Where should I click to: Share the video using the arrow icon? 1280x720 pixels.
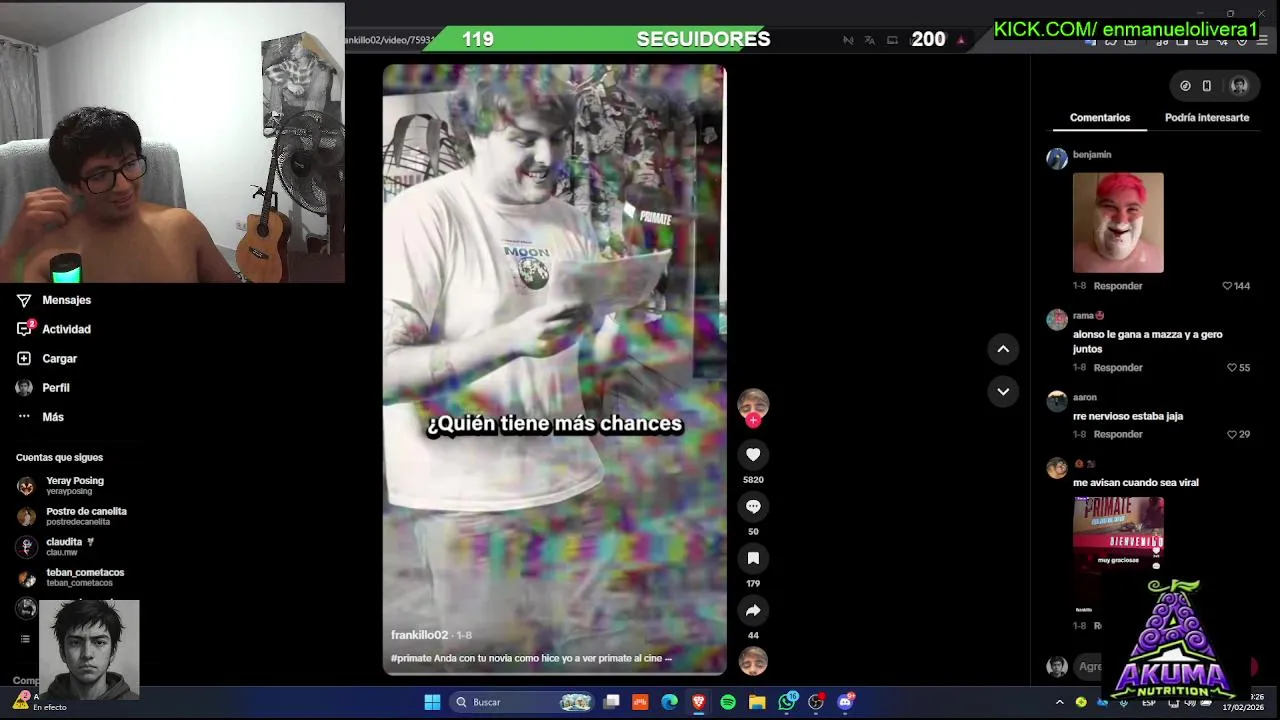(x=753, y=611)
